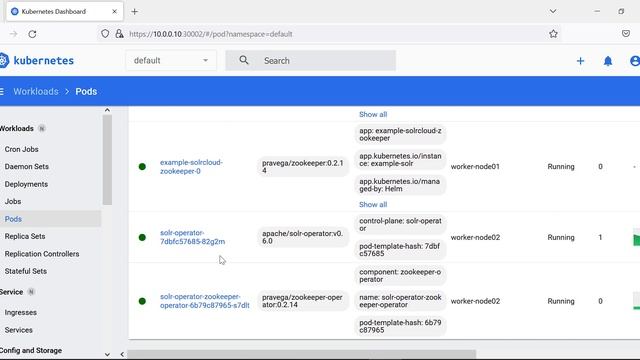Open Deployments in sidebar

pyautogui.click(x=26, y=184)
